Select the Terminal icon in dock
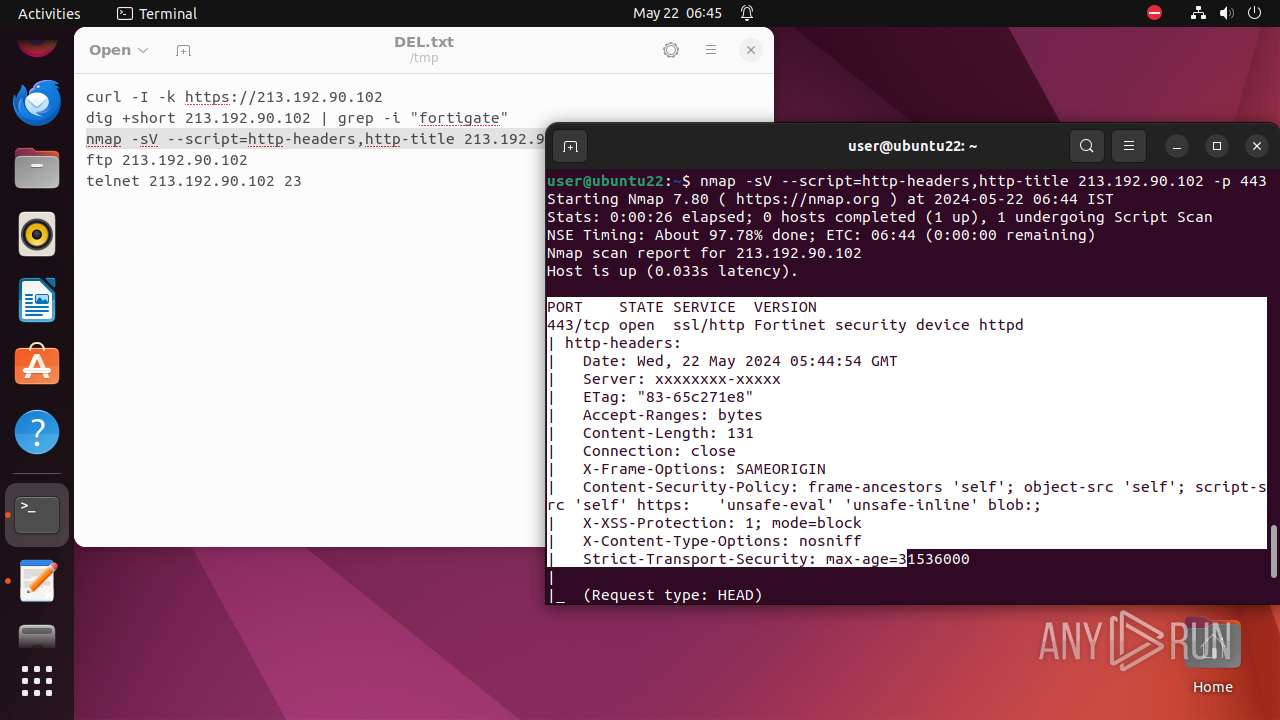 pos(37,515)
